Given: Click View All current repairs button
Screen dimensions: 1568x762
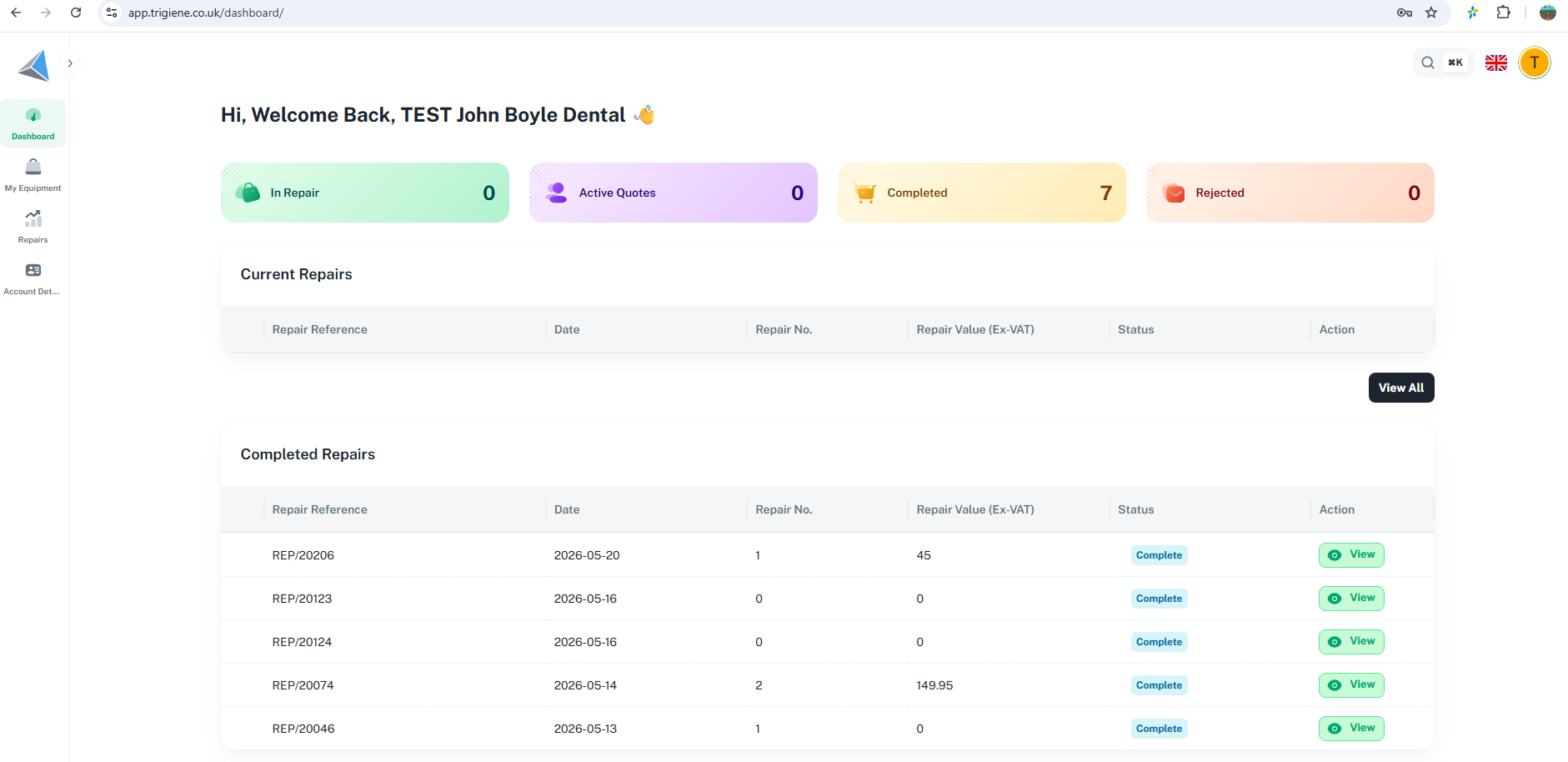Looking at the screenshot, I should pyautogui.click(x=1401, y=388).
